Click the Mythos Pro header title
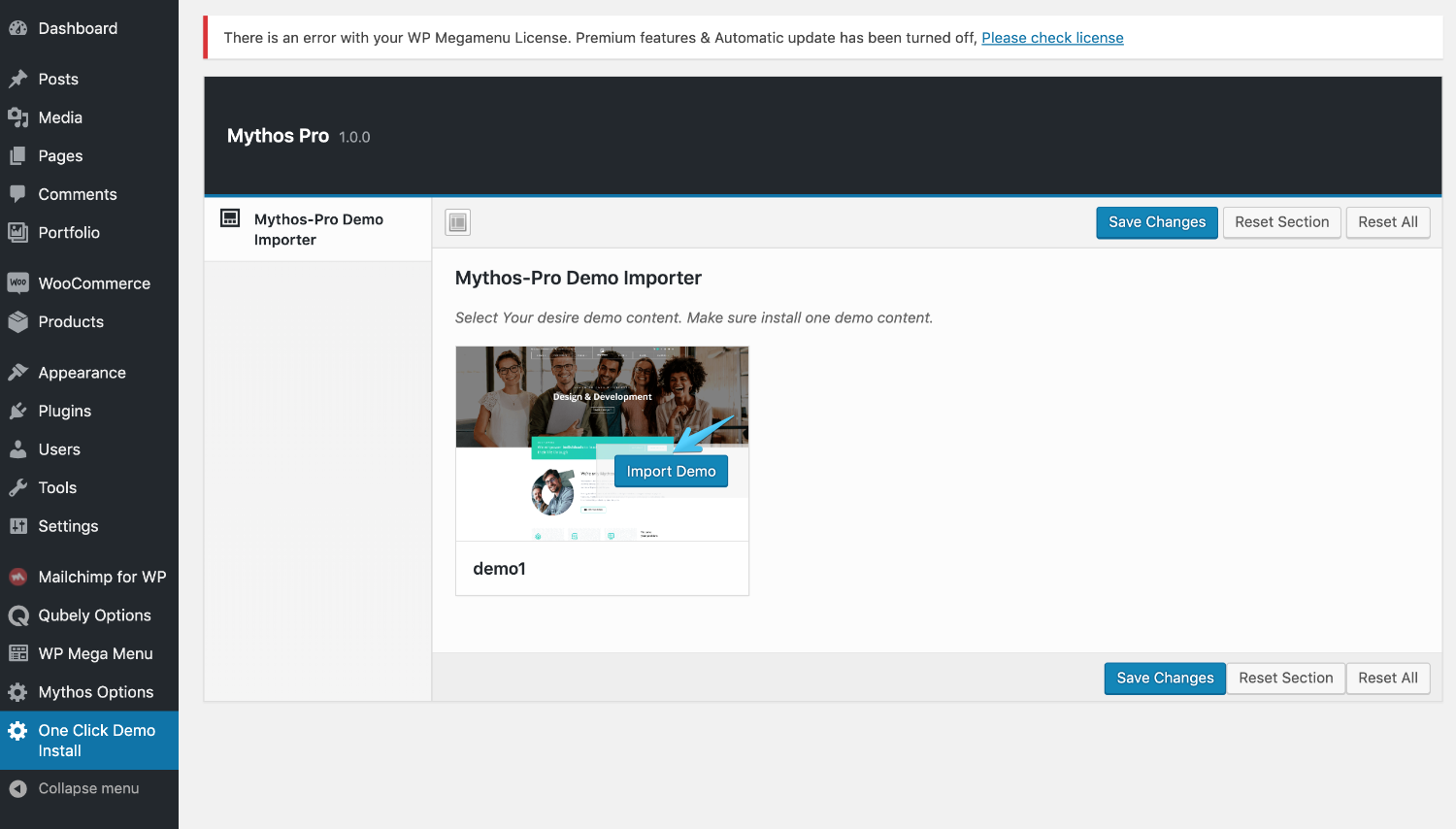The width and height of the screenshot is (1456, 829). click(278, 136)
